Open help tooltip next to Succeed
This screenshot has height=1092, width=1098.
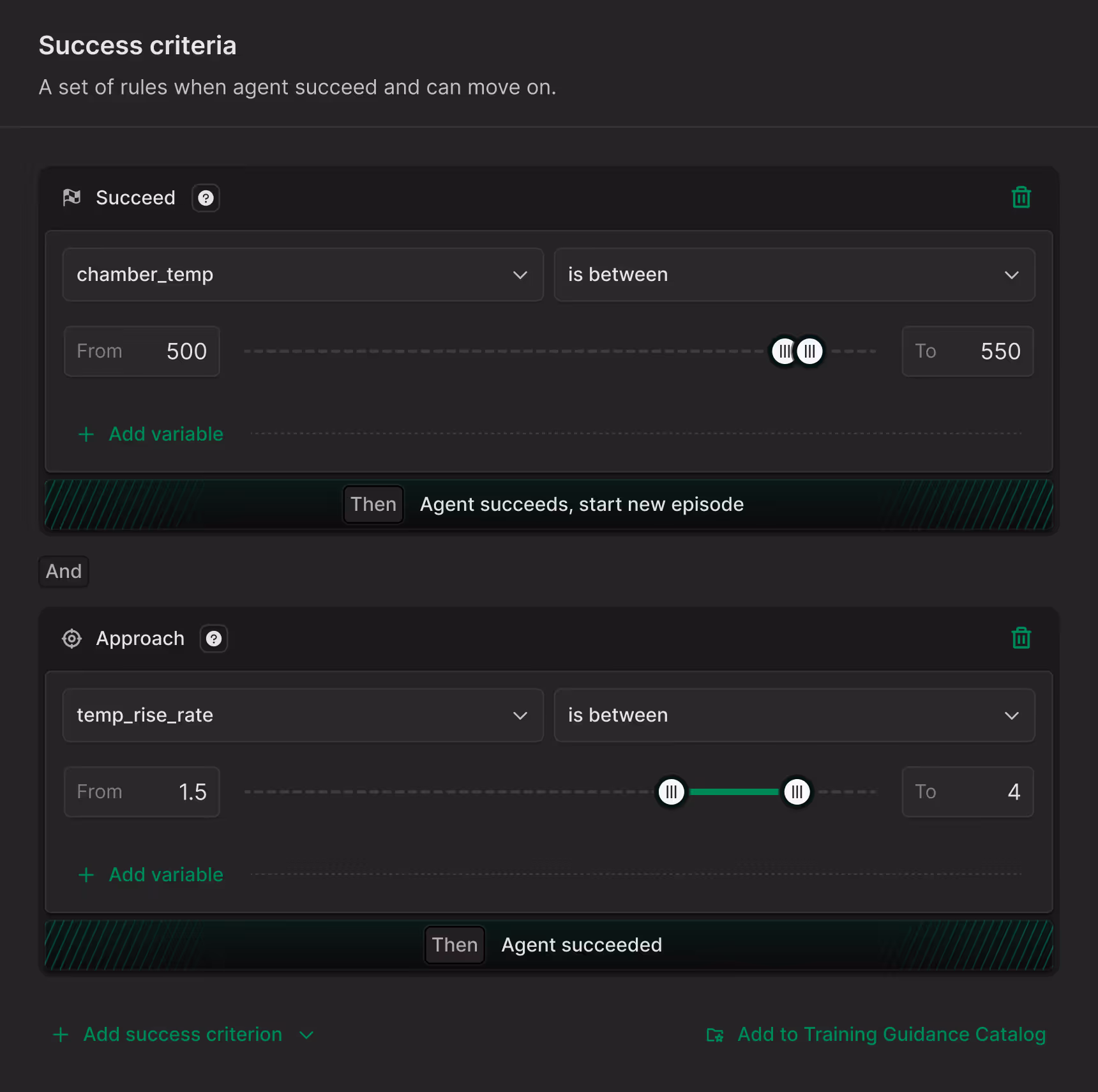(206, 198)
